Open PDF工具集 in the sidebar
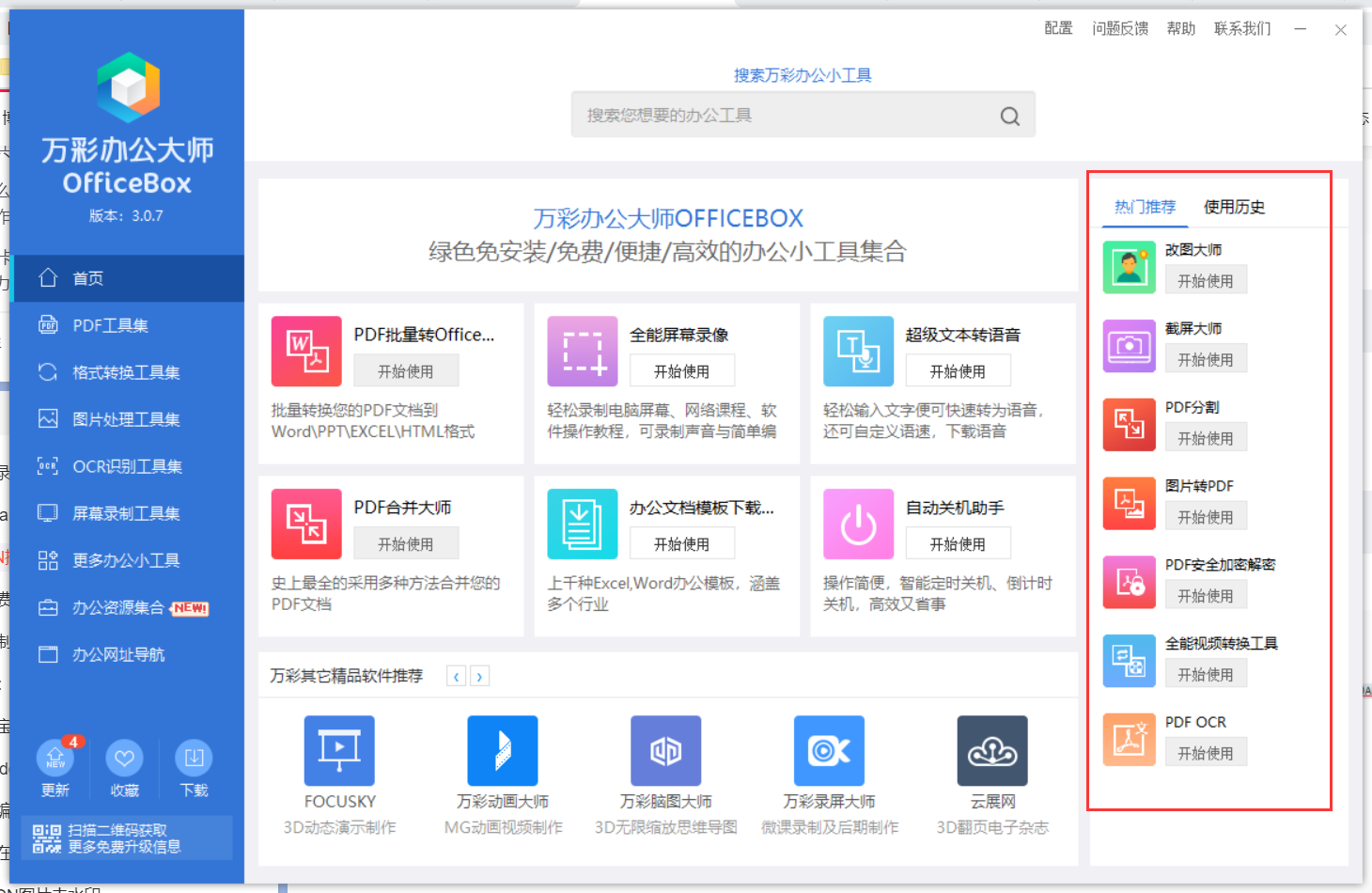 coord(127,325)
